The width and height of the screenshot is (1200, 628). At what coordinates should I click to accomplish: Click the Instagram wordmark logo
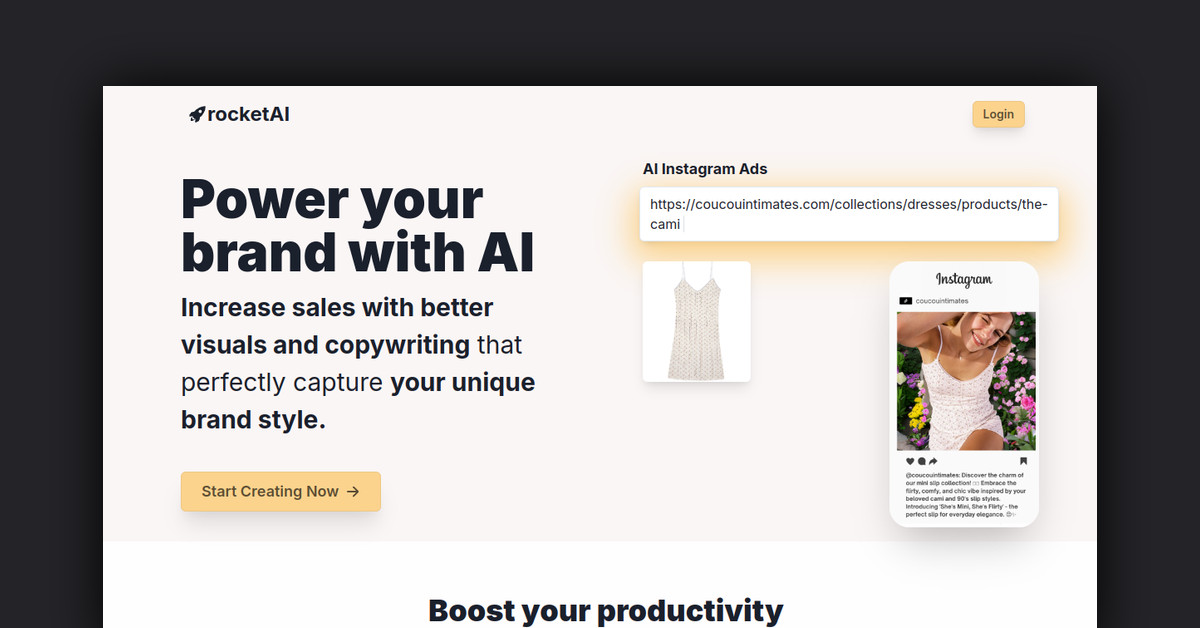(964, 280)
